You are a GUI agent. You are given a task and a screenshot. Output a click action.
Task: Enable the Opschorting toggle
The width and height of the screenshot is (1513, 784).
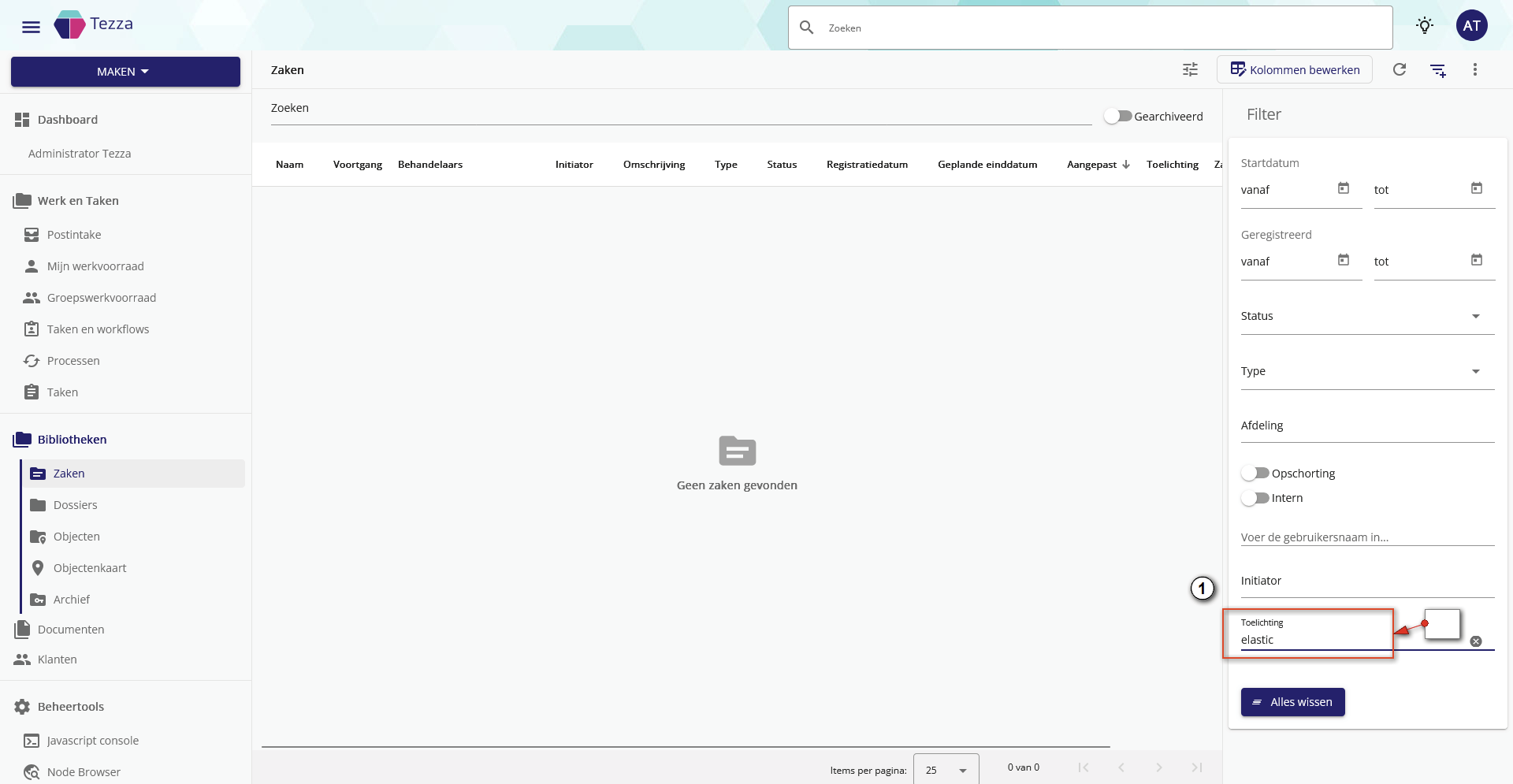[1255, 474]
